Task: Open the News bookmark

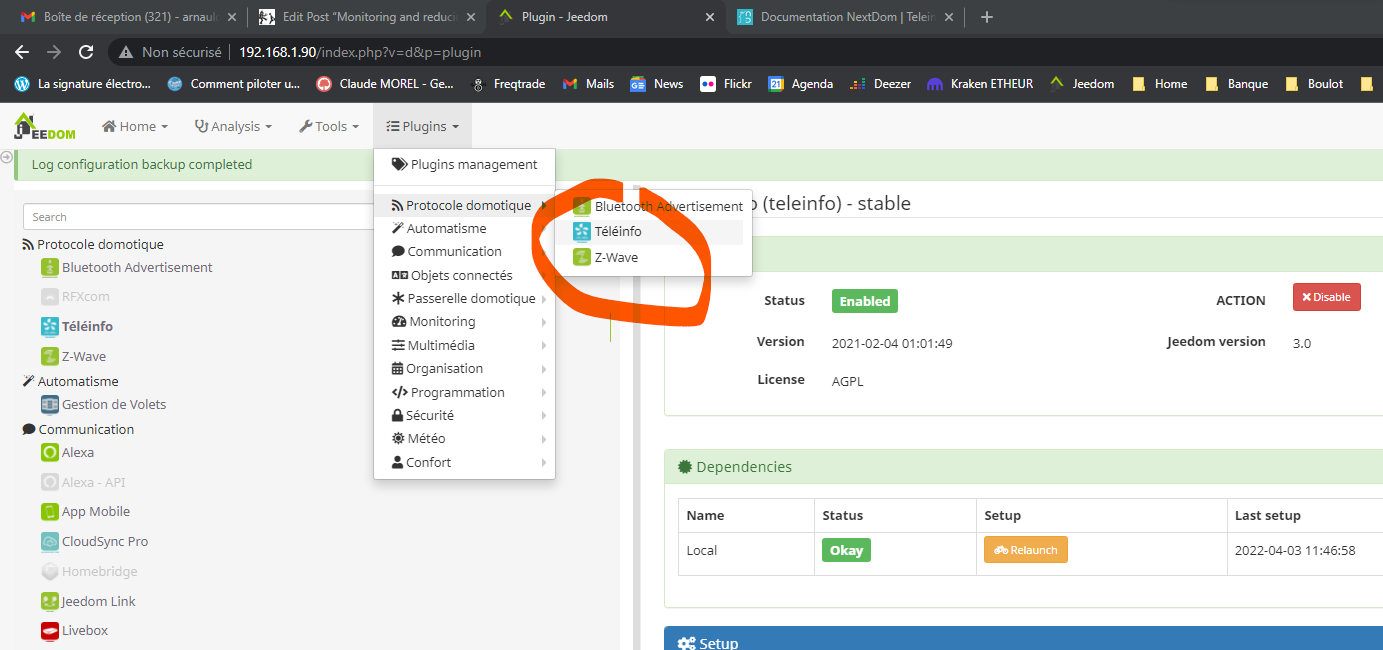Action: (x=657, y=84)
